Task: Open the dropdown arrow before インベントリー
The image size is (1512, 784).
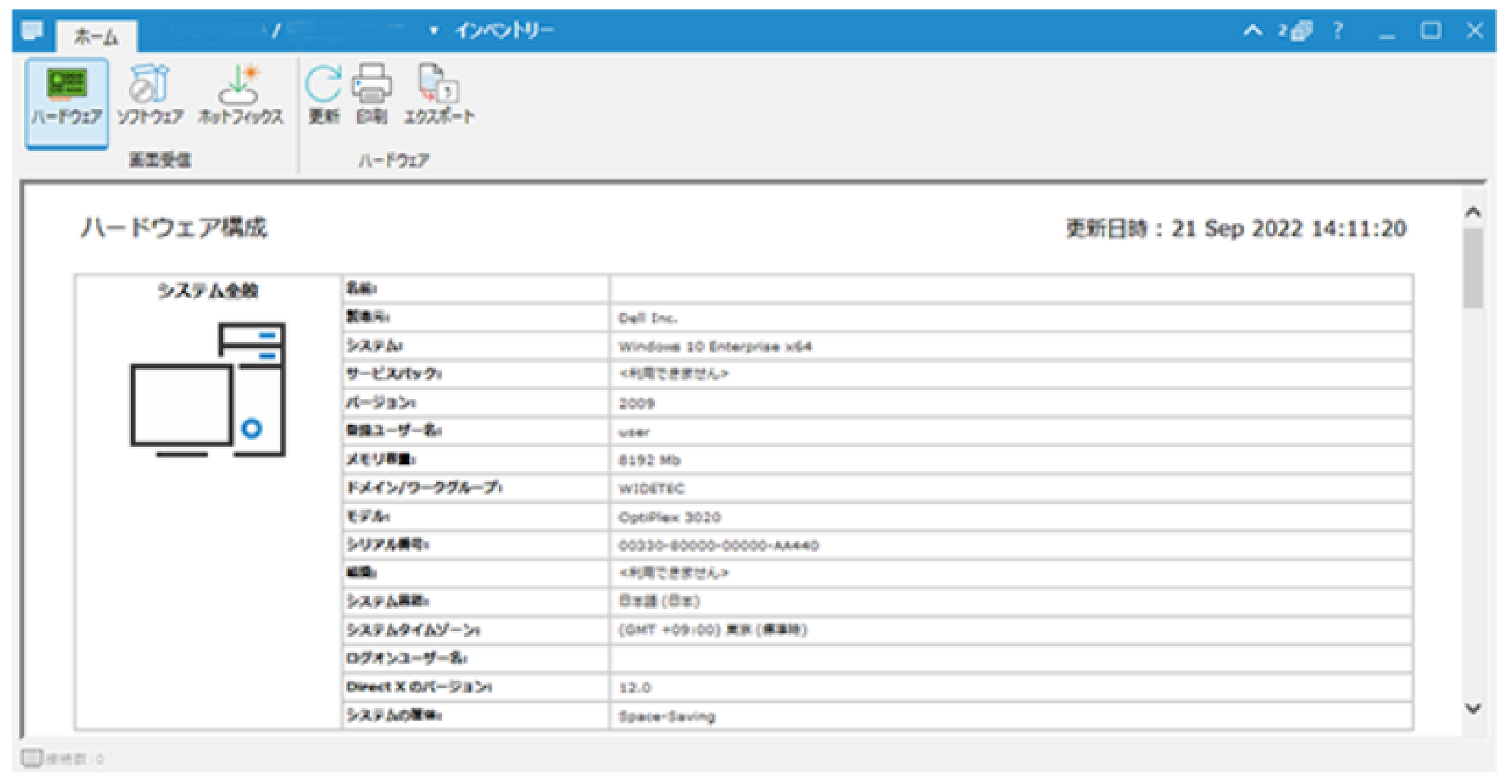Action: tap(434, 30)
